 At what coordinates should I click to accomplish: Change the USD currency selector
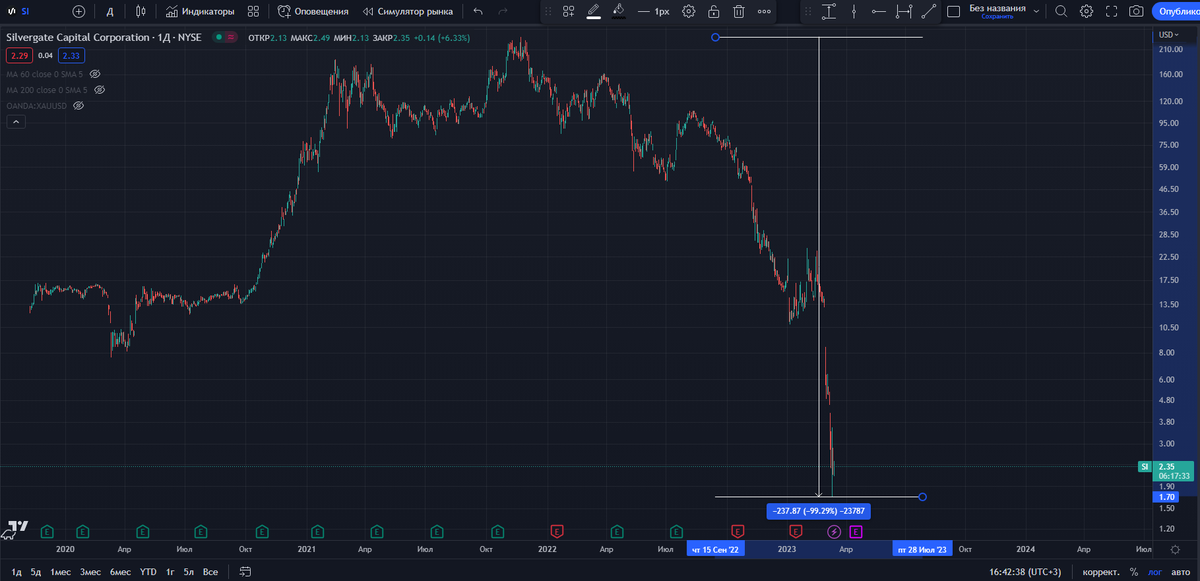coord(1168,35)
